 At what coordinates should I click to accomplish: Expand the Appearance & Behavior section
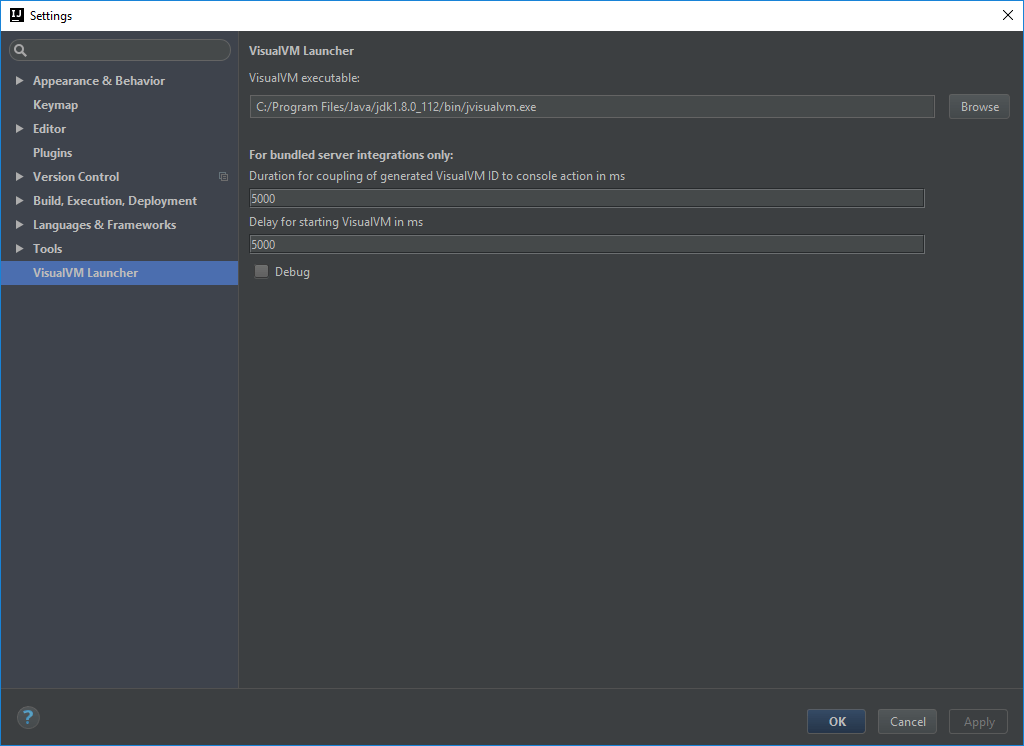pyautogui.click(x=18, y=80)
